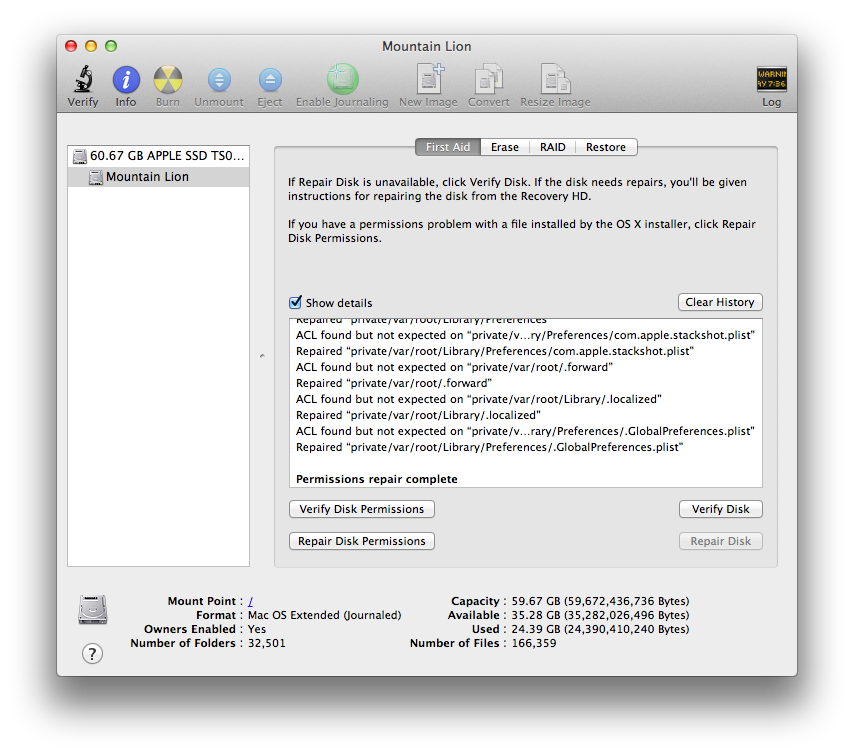Close the window with the red button

point(71,46)
